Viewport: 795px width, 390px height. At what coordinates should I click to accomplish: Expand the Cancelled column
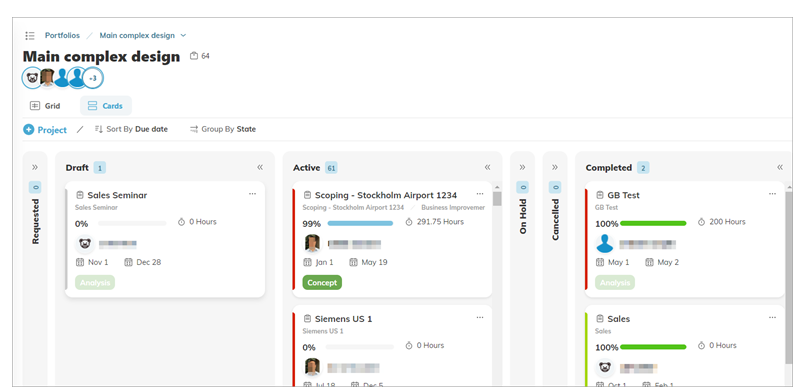(x=555, y=167)
